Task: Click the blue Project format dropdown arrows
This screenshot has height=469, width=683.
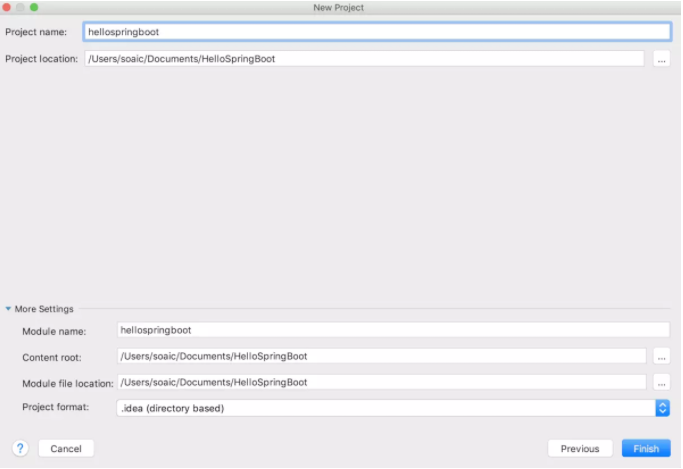Action: pyautogui.click(x=662, y=408)
